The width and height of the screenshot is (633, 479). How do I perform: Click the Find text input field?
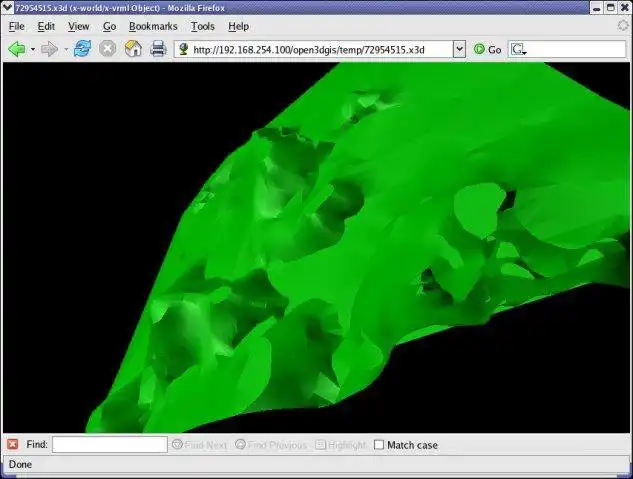point(110,445)
